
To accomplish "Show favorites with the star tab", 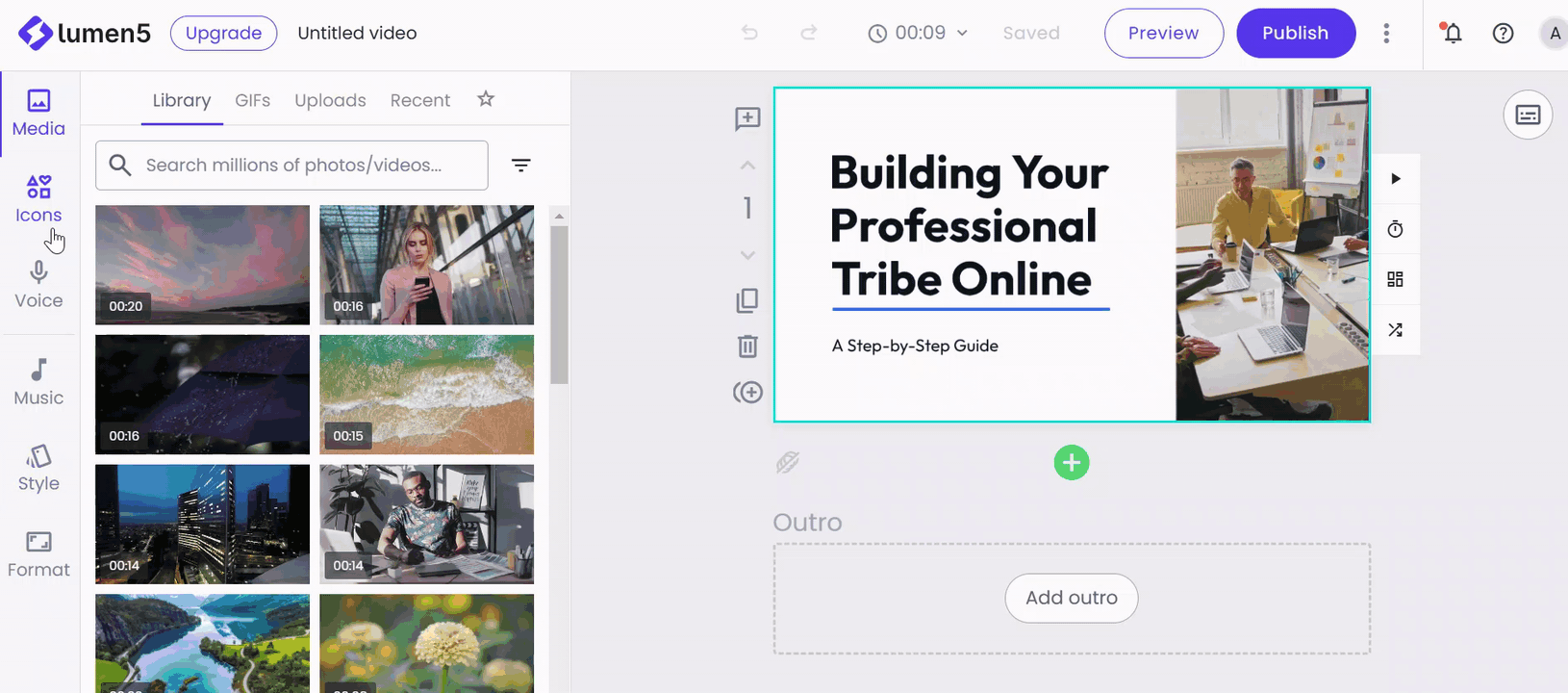I will [x=486, y=99].
